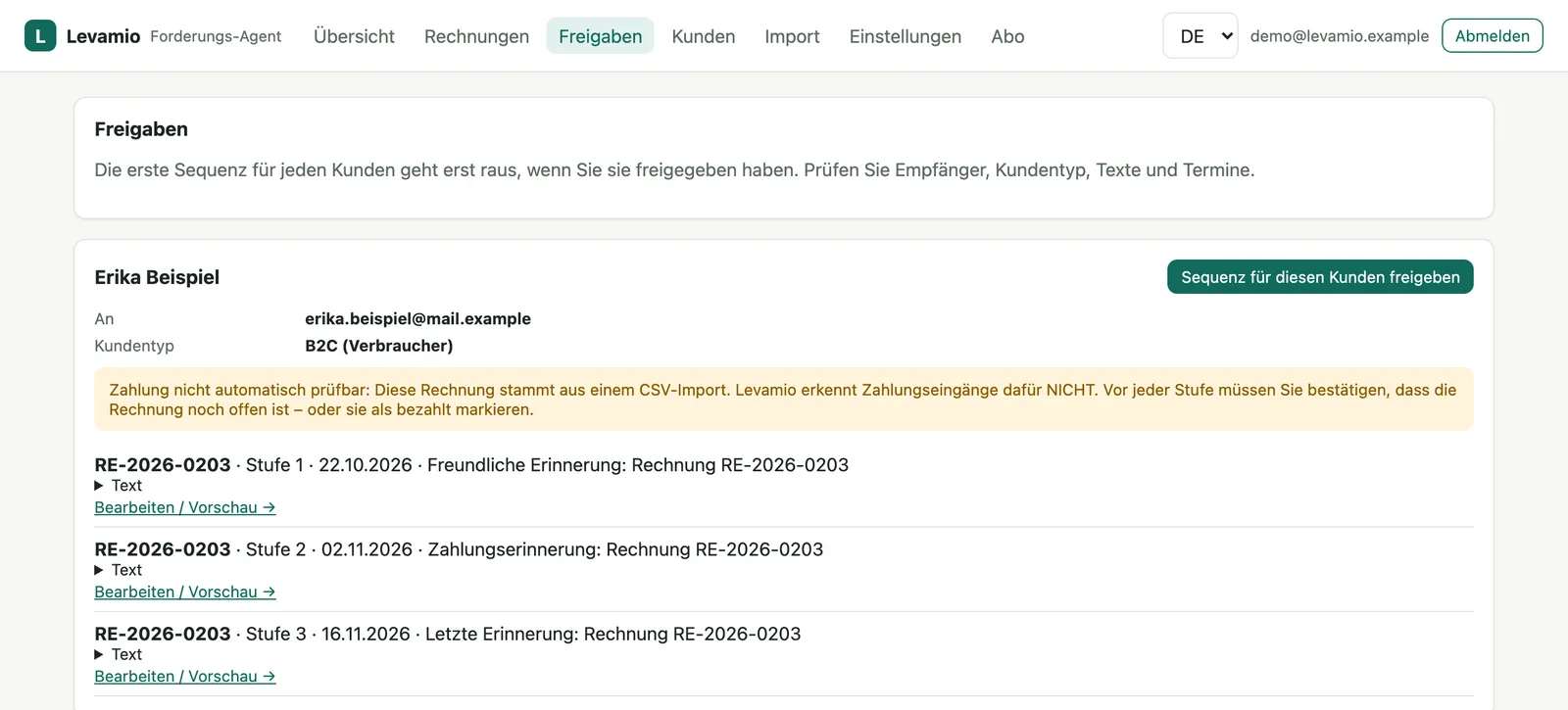Screen dimensions: 1568x710
Task: Click the Forderungs-Agent subtitle text
Action: [x=216, y=36]
